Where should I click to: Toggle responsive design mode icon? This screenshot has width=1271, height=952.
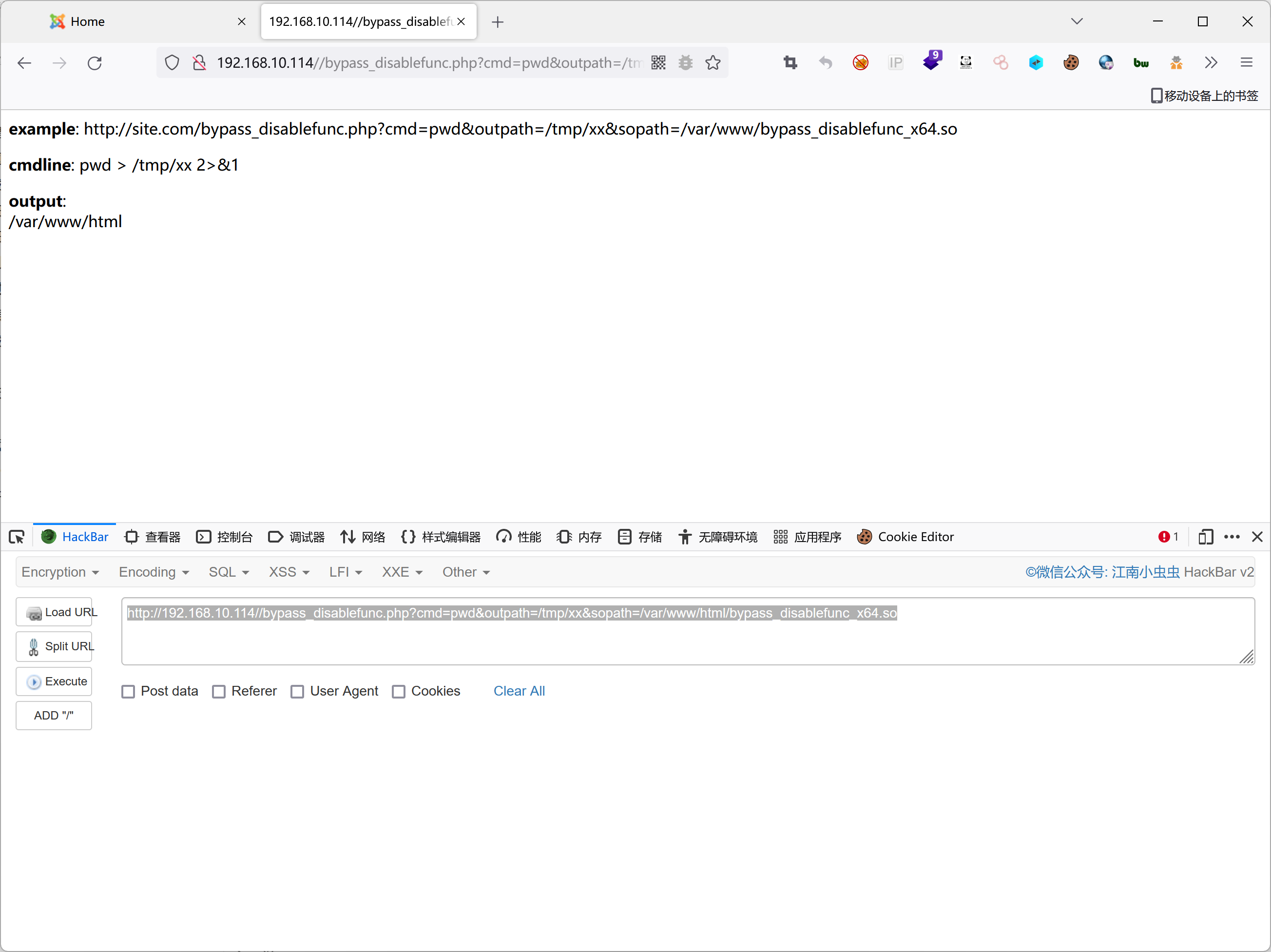(1206, 537)
